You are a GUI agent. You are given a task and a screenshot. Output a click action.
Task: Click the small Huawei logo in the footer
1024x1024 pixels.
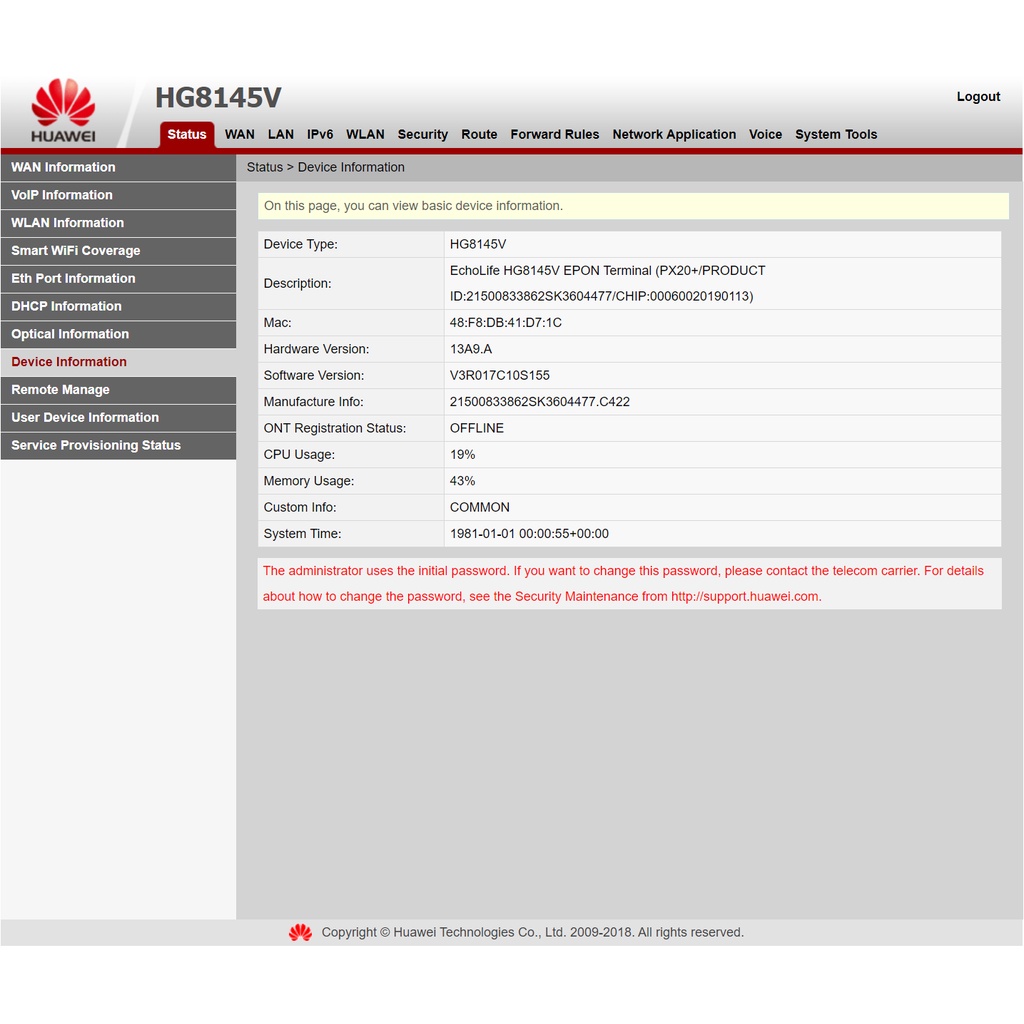point(300,932)
